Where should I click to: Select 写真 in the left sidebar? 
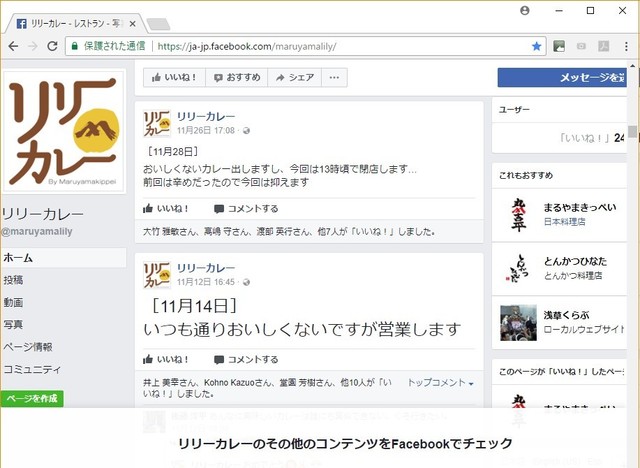pos(14,324)
